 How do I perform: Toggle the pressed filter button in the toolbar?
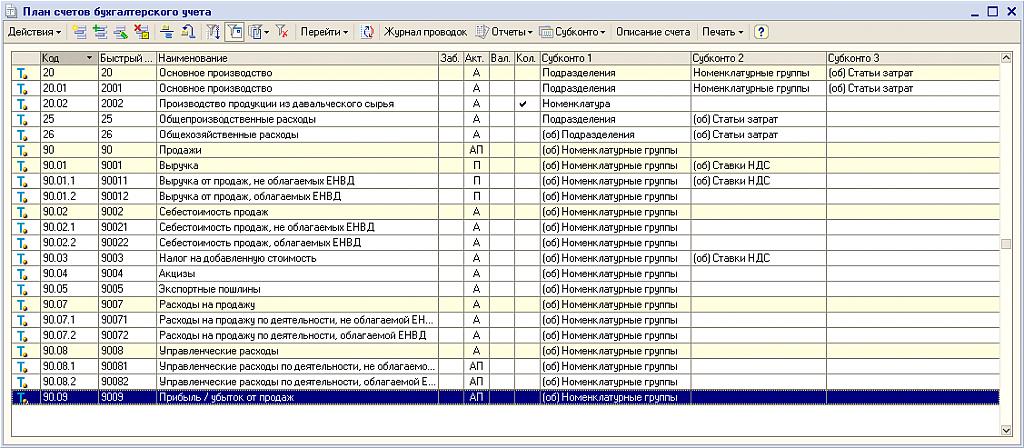[x=234, y=32]
